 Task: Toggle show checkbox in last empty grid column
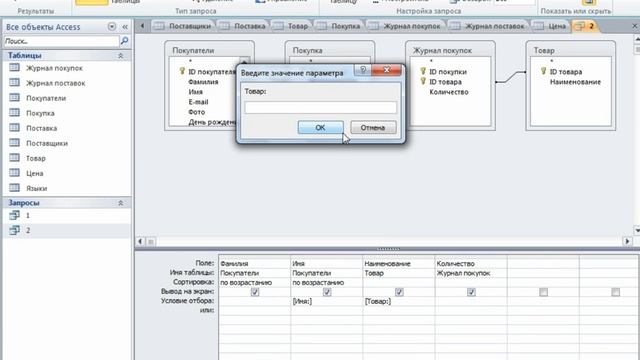(616, 292)
